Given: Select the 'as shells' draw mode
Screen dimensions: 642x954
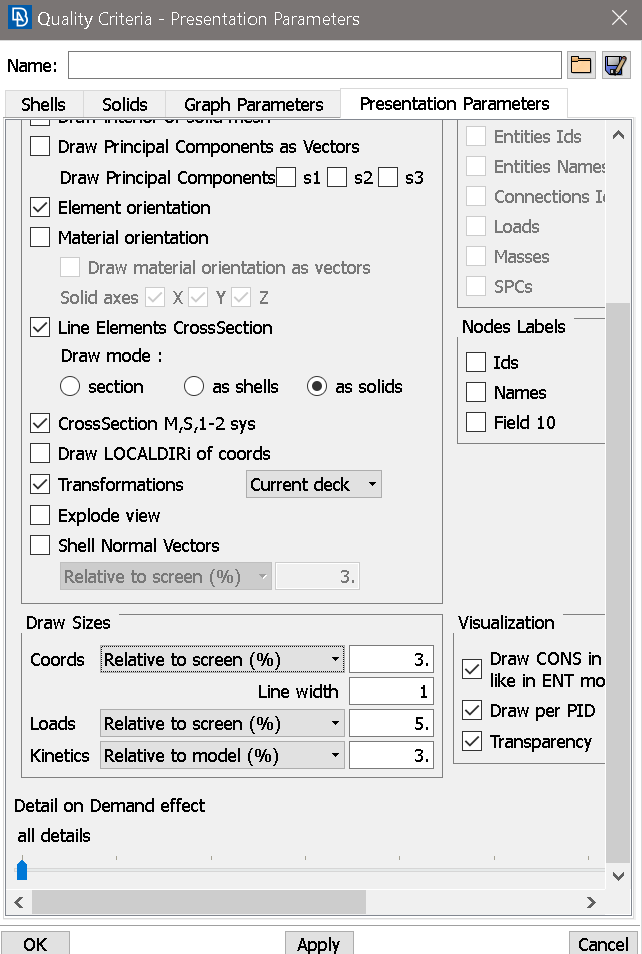Looking at the screenshot, I should tap(194, 386).
